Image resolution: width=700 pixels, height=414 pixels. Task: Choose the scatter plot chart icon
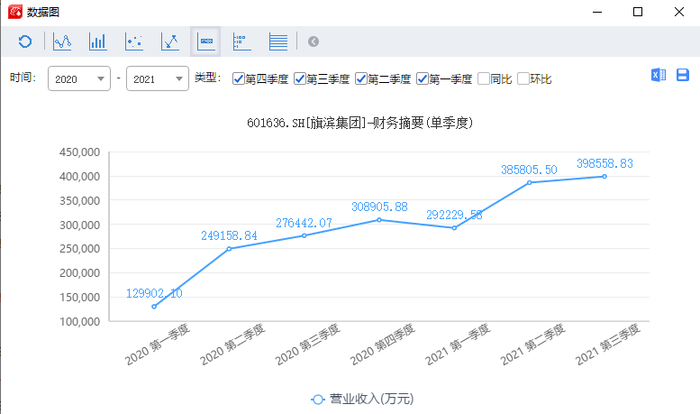[x=134, y=42]
